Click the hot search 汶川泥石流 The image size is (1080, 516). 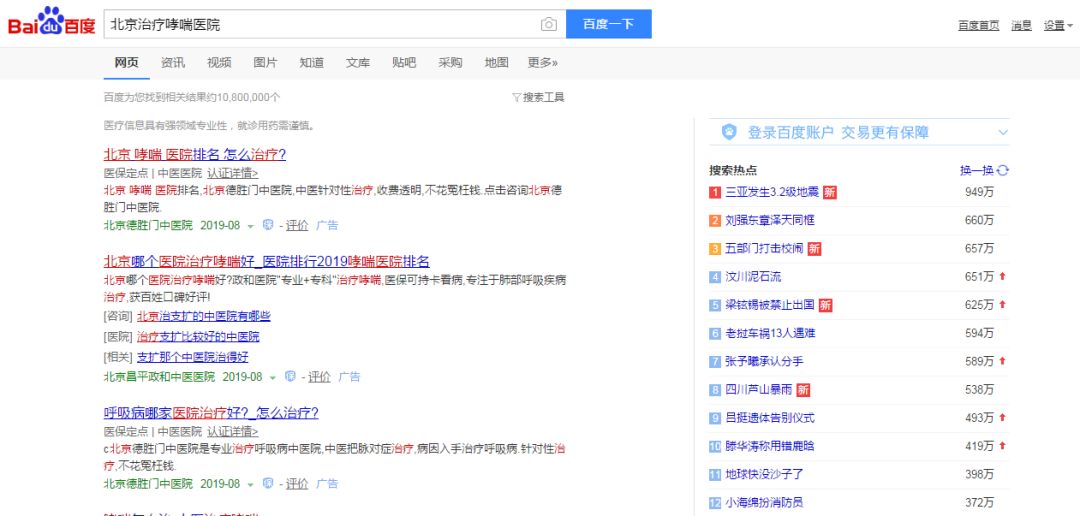click(x=753, y=276)
